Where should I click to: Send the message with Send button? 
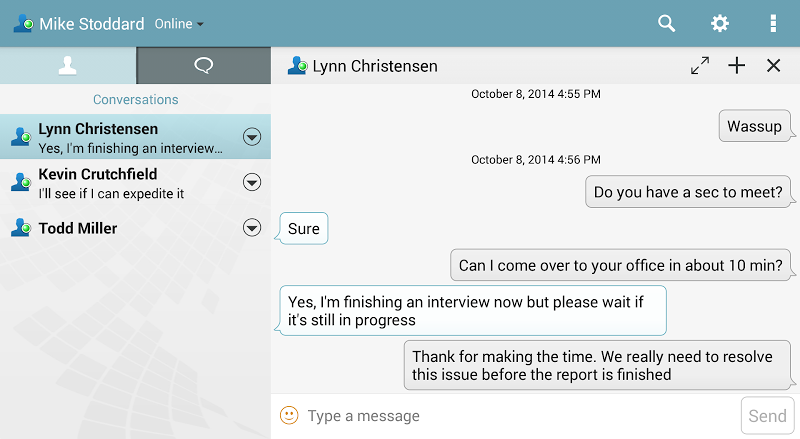click(767, 416)
